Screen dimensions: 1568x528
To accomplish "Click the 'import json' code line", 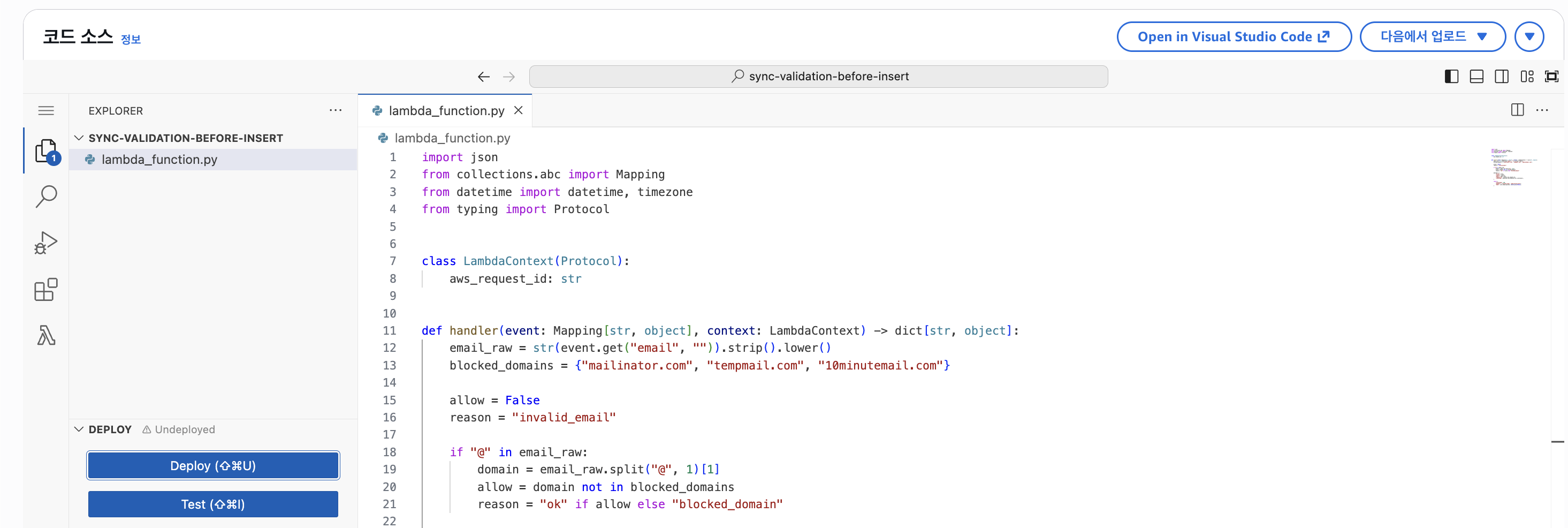I will click(x=460, y=157).
